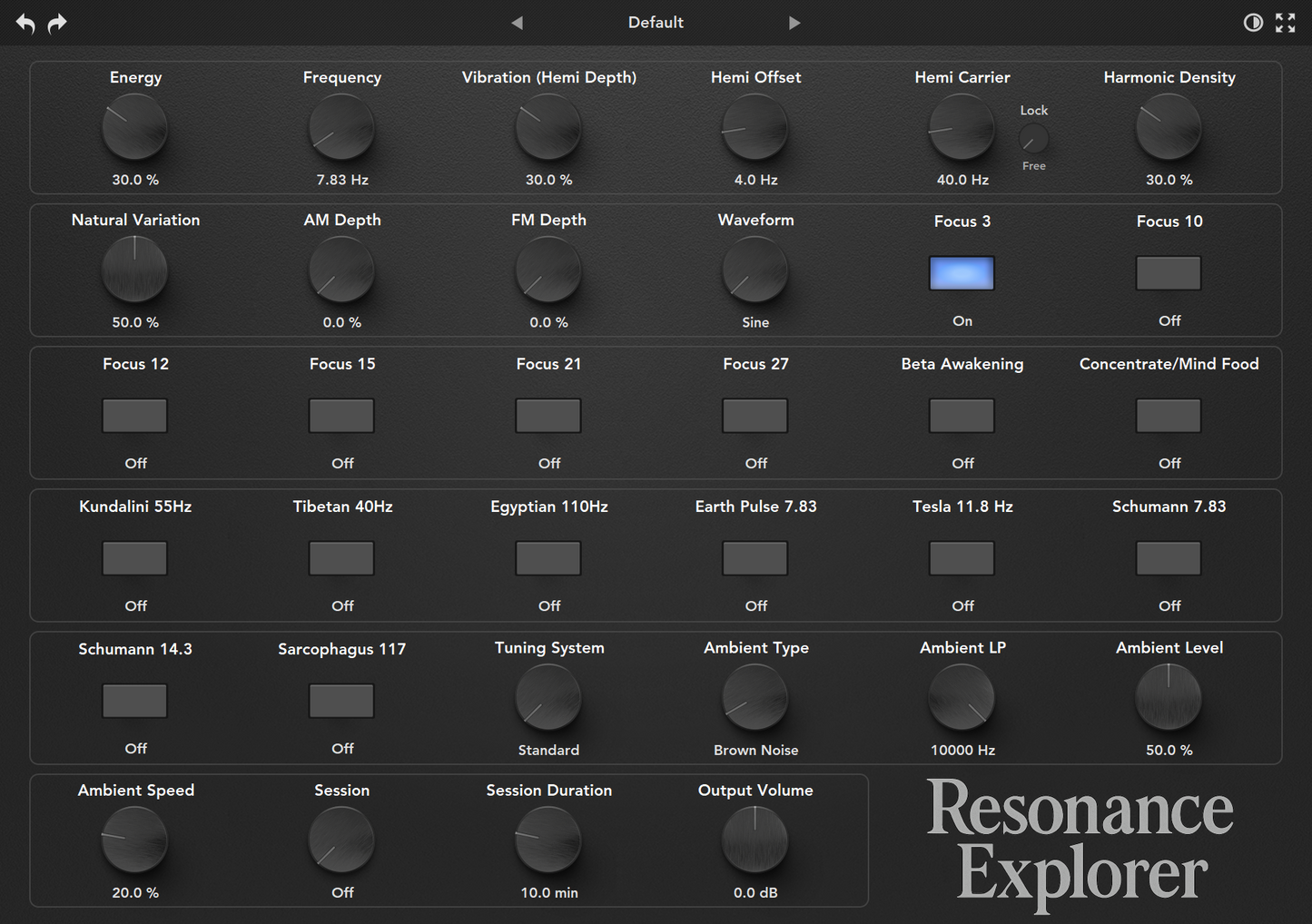Open the Waveform selector showing Sine
Image resolution: width=1312 pixels, height=924 pixels.
(x=755, y=270)
